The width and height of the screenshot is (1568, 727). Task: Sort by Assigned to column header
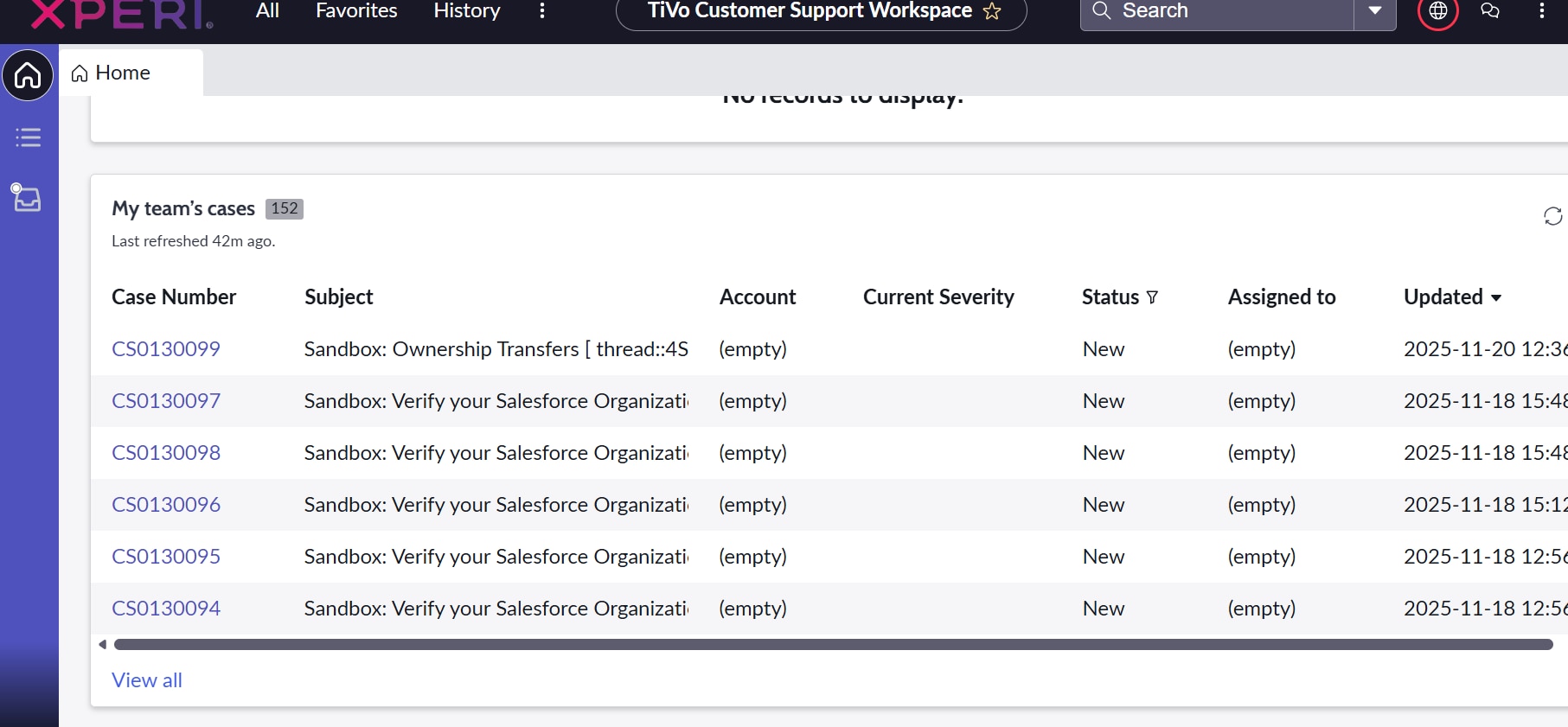pyautogui.click(x=1282, y=297)
